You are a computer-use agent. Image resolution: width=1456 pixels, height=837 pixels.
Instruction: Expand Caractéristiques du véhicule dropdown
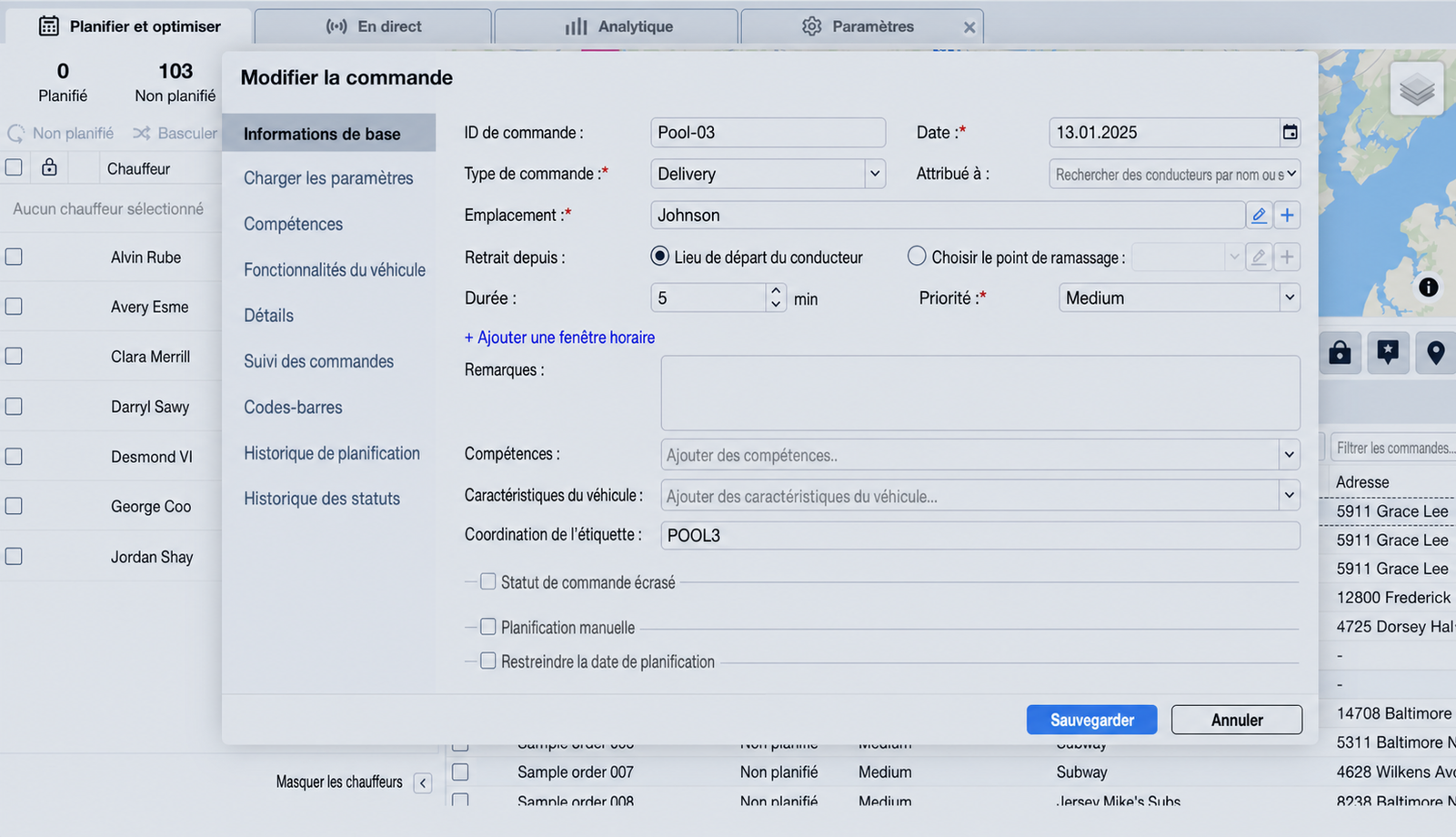point(1289,496)
